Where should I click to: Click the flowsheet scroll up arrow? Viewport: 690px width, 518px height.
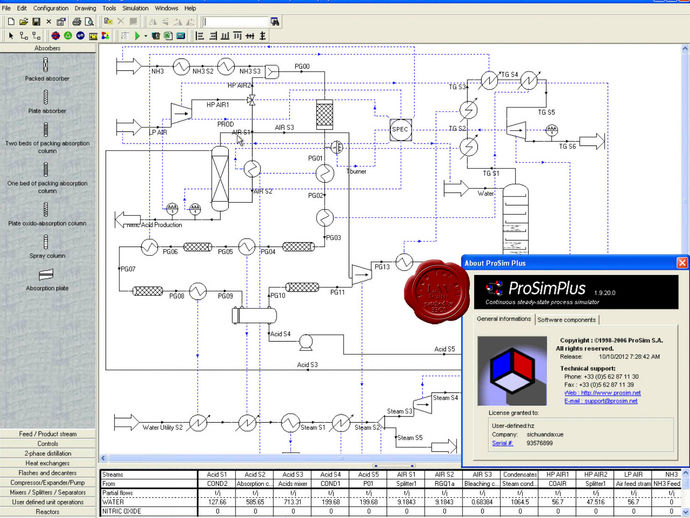click(x=686, y=48)
